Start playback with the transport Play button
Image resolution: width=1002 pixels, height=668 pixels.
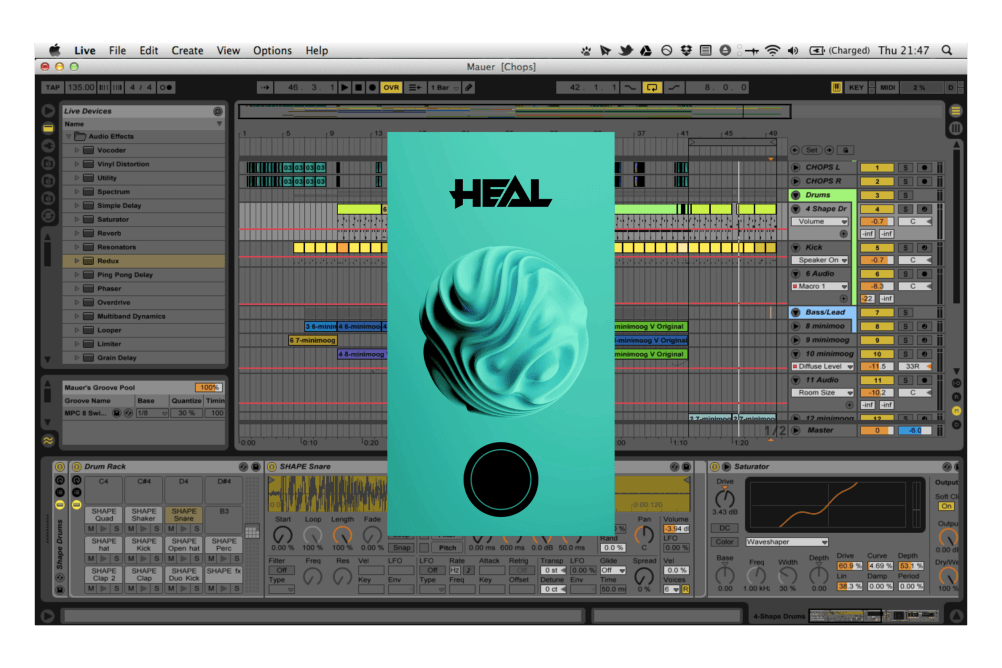[x=344, y=88]
